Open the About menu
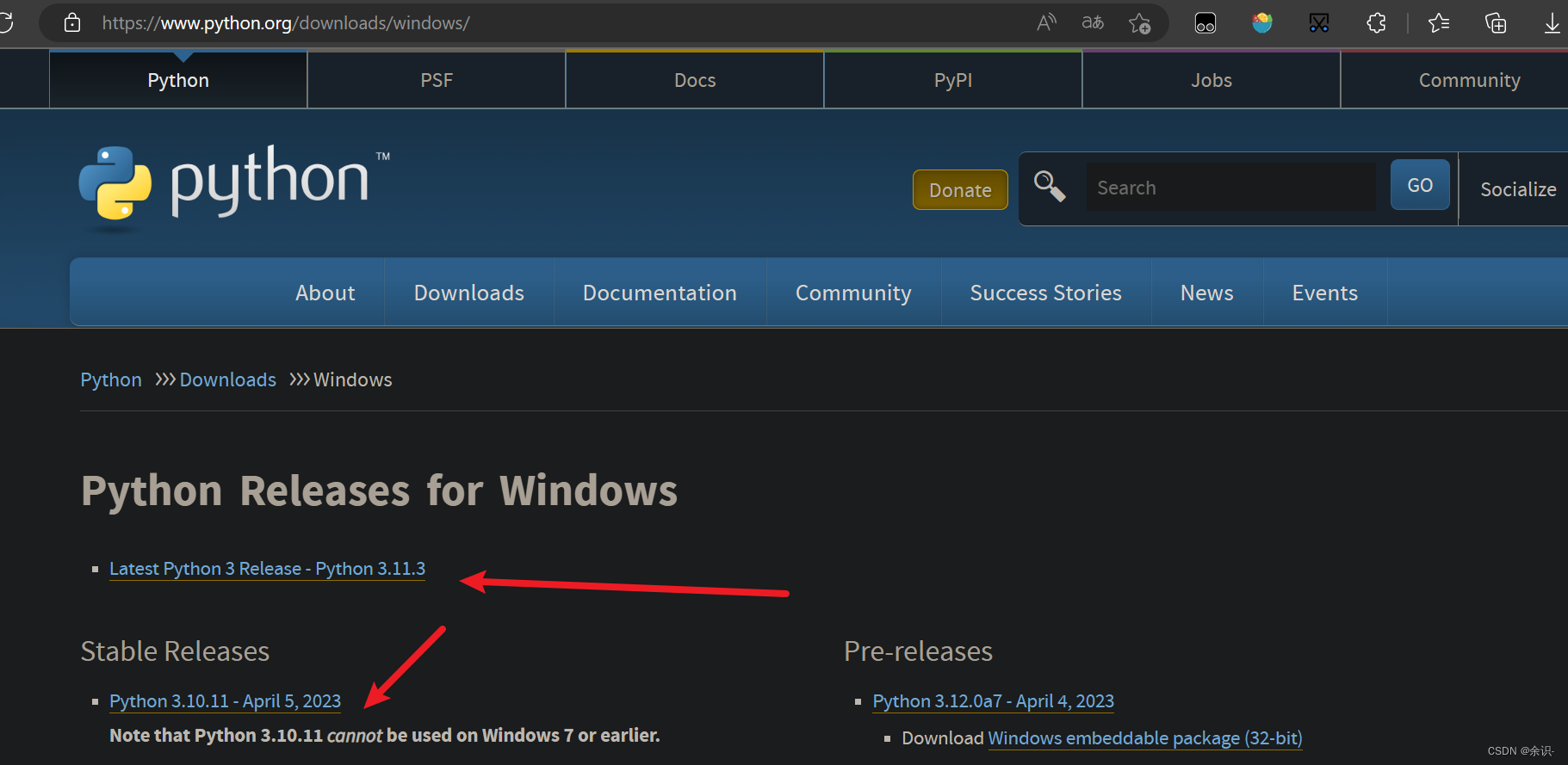 [x=325, y=293]
